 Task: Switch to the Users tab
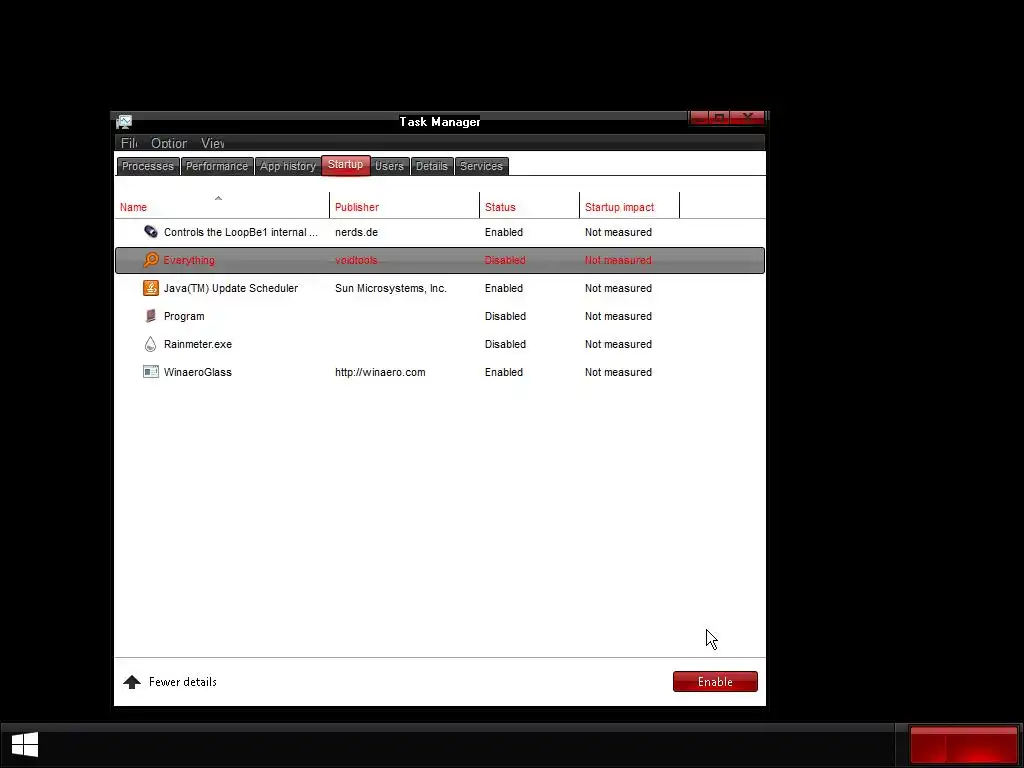389,167
